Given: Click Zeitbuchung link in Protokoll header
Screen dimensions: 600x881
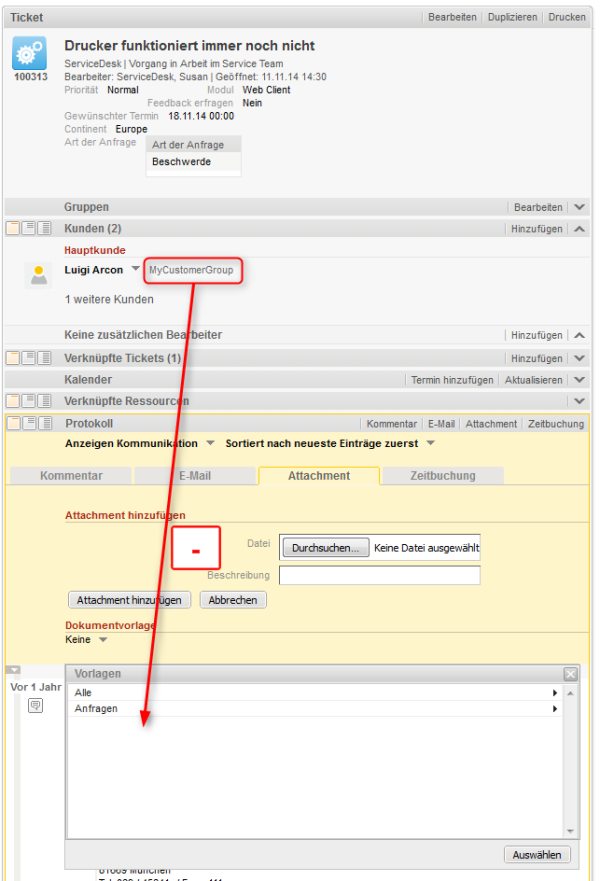Looking at the screenshot, I should tap(556, 424).
